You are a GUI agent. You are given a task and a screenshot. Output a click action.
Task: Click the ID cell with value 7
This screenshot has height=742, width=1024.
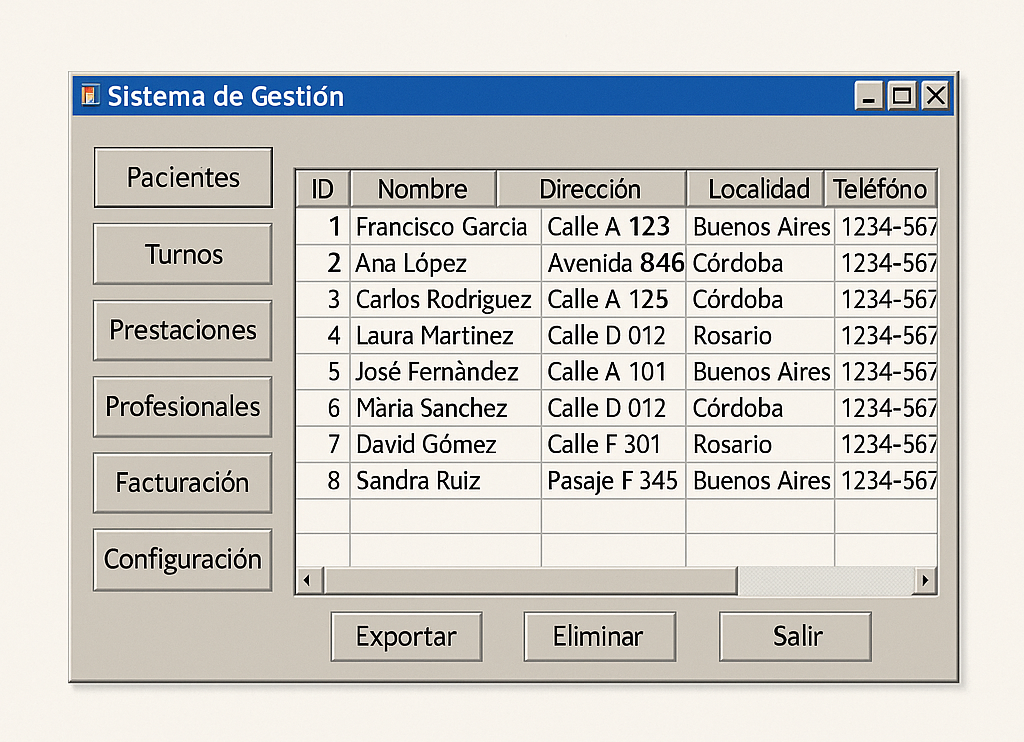click(x=323, y=444)
